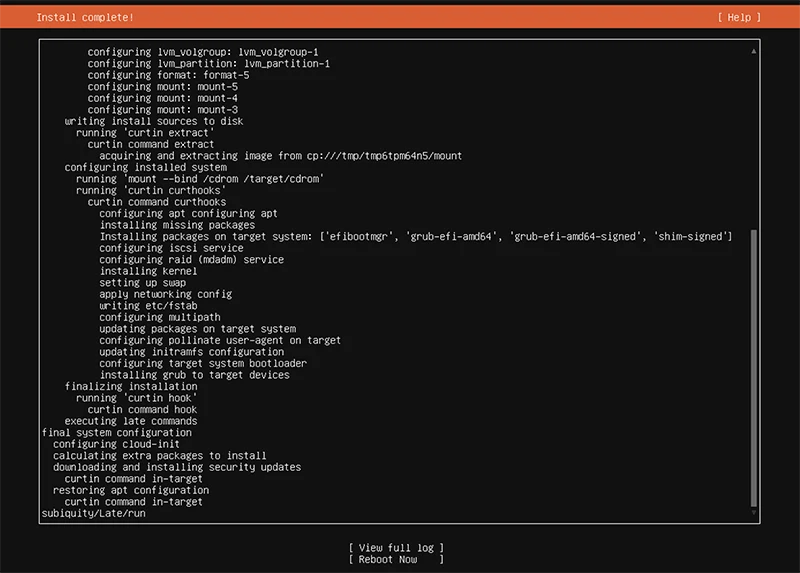Click 'downloading and installing security updates' line
Viewport: 800px width, 573px height.
(177, 467)
